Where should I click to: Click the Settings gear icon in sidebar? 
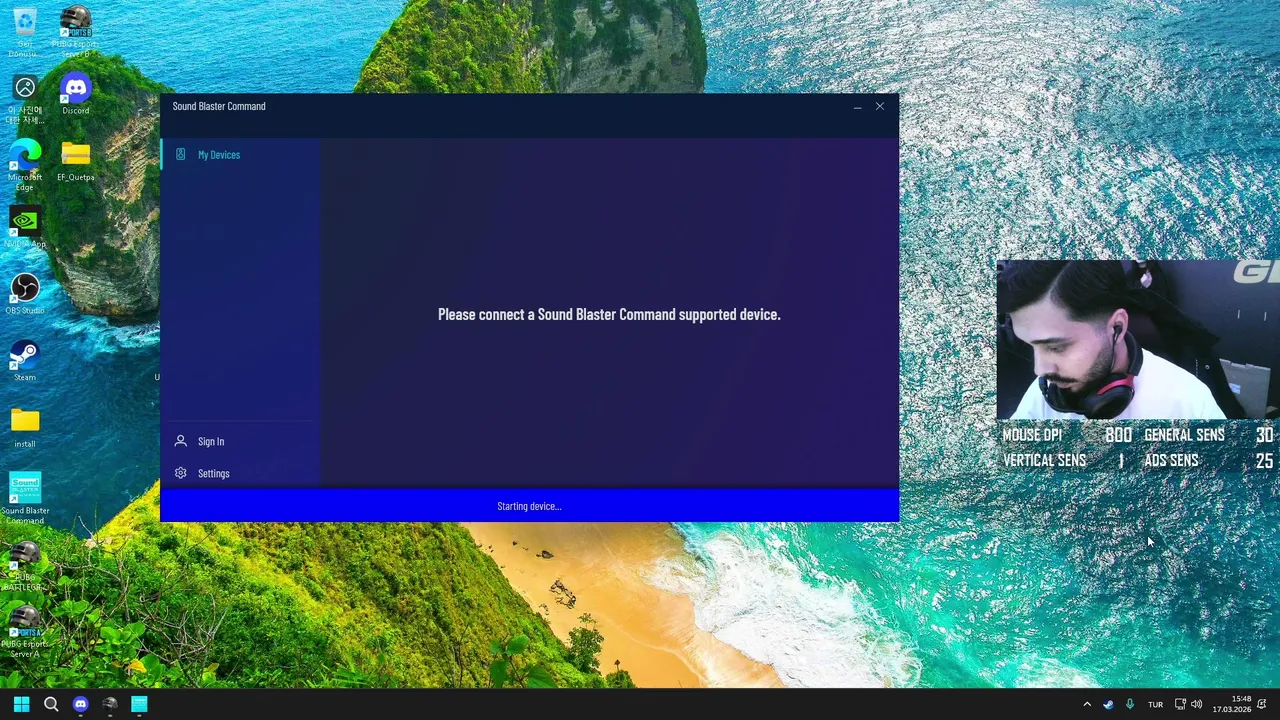[181, 473]
